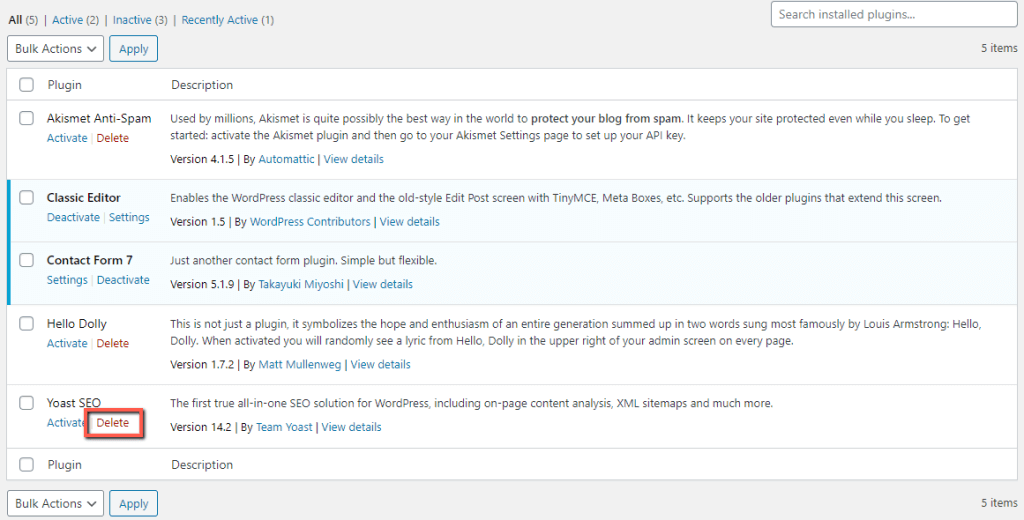This screenshot has height=520, width=1024.
Task: View details for Contact Form 7
Action: point(383,284)
